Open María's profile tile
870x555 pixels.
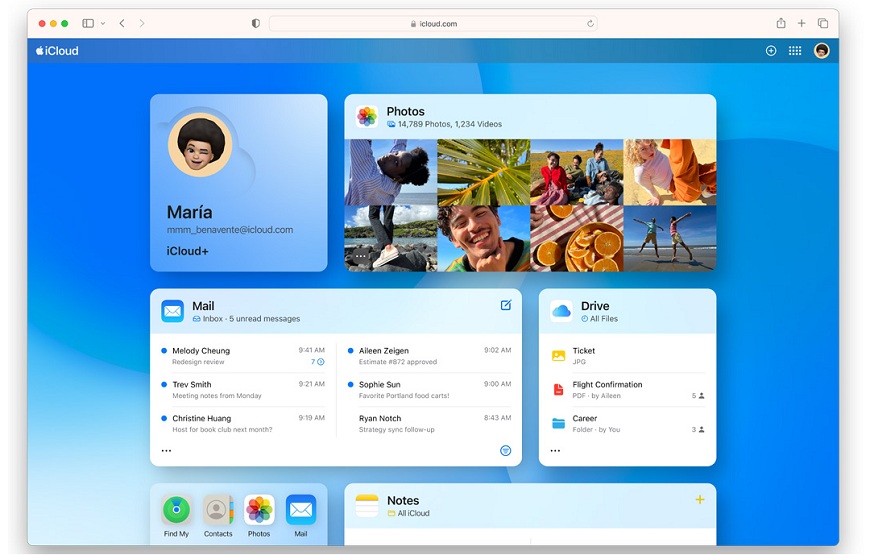coord(239,183)
